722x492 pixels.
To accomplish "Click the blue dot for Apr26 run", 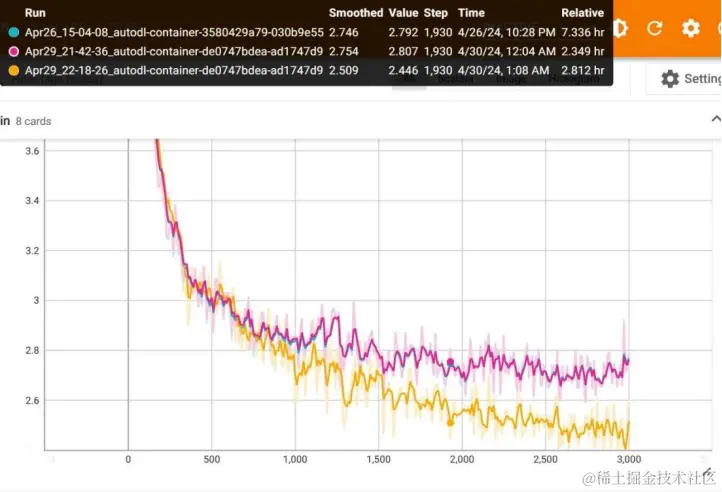I will [14, 32].
